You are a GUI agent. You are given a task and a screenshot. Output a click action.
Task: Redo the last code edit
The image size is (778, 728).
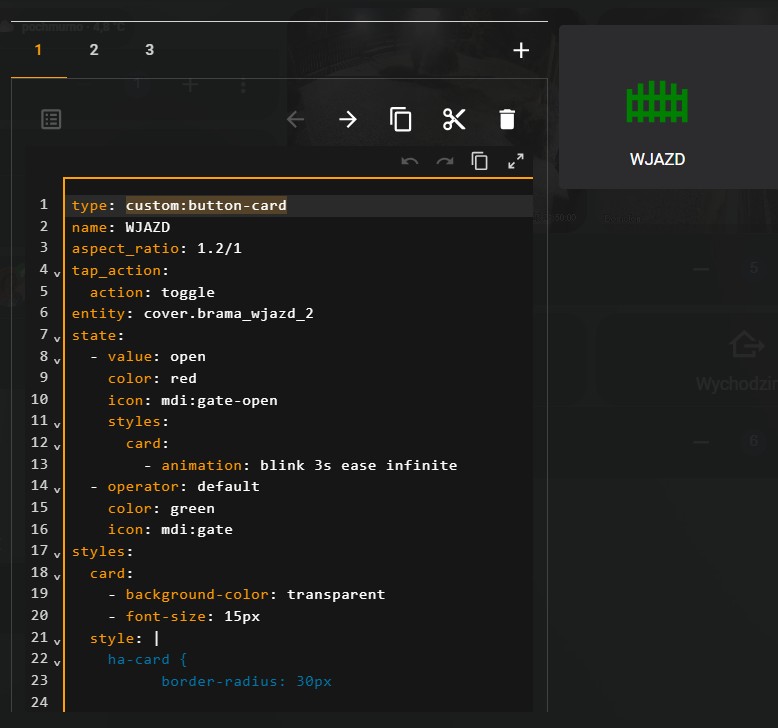pyautogui.click(x=445, y=161)
